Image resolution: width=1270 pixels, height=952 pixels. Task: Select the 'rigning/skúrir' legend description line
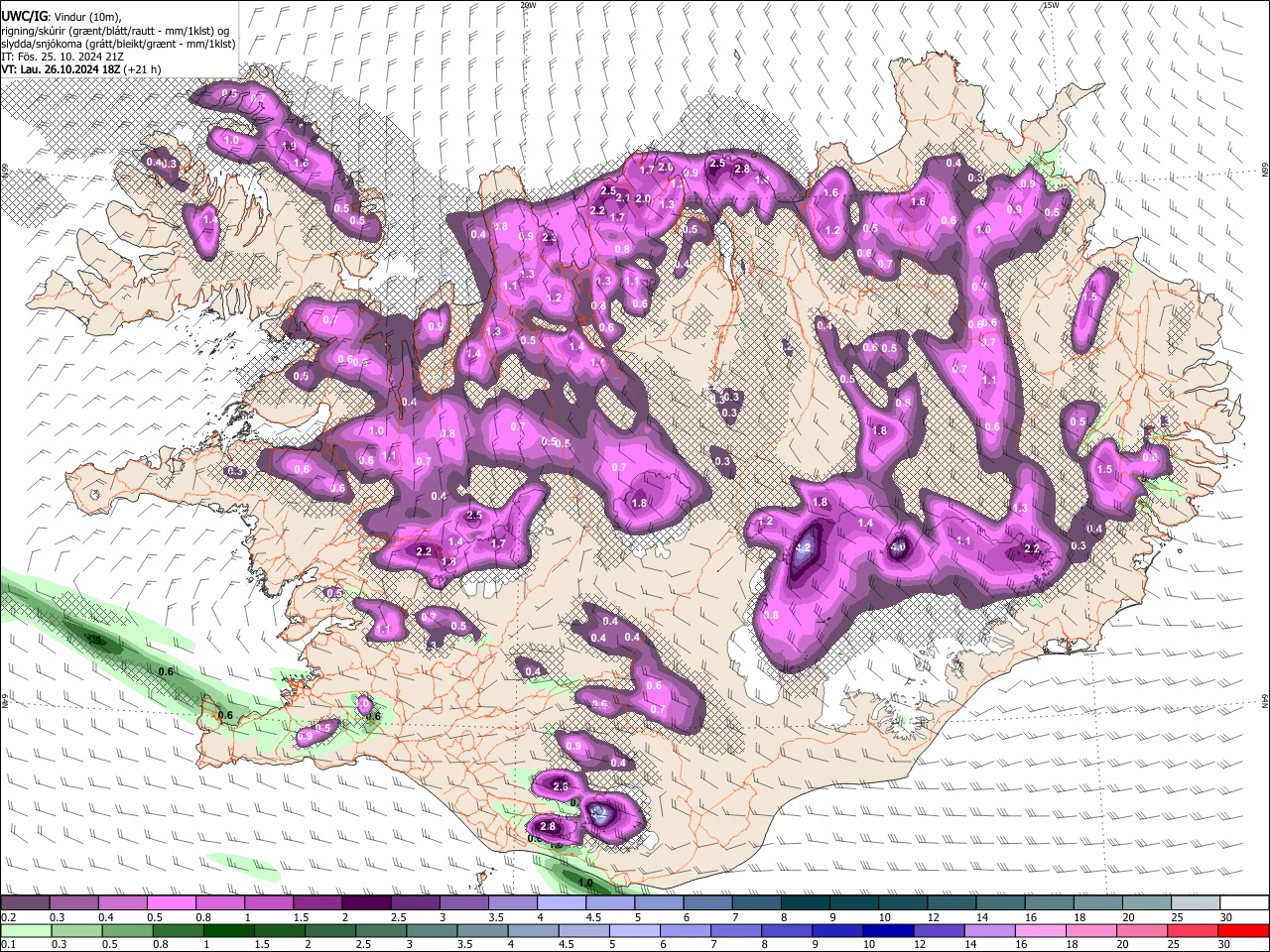point(115,30)
